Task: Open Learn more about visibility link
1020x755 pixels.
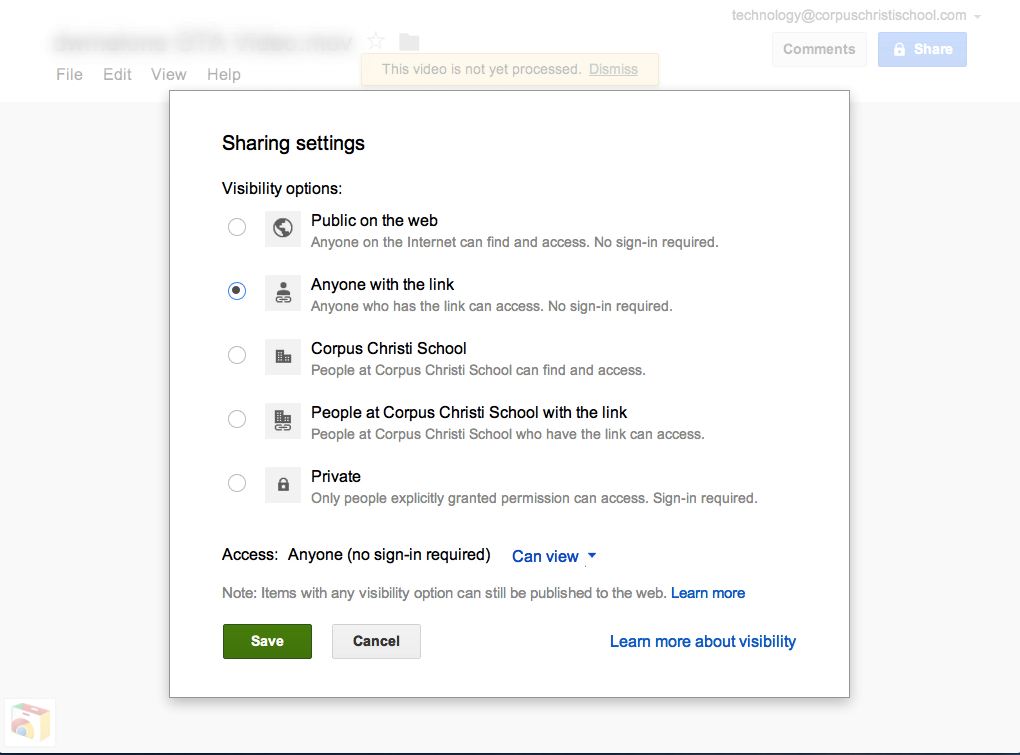Action: 702,641
